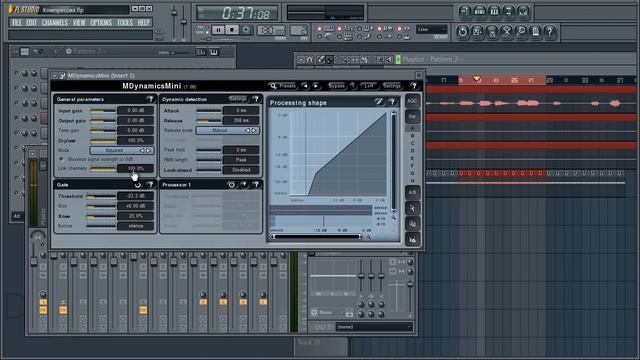Screen dimensions: 640x360
Task: Open Gate section help question mark
Action: pyautogui.click(x=150, y=185)
